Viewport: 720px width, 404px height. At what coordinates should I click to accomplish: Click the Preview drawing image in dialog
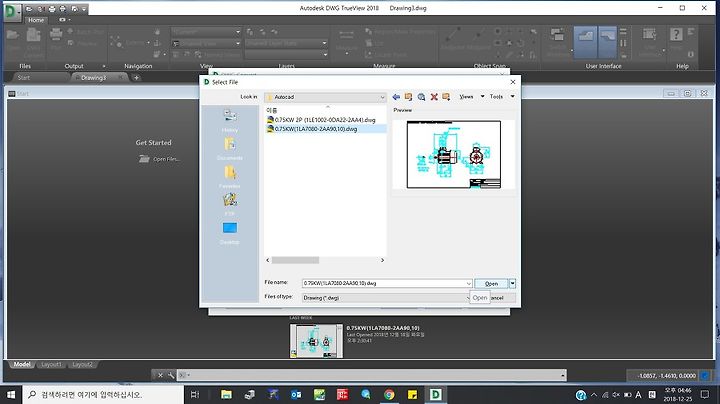[x=454, y=154]
